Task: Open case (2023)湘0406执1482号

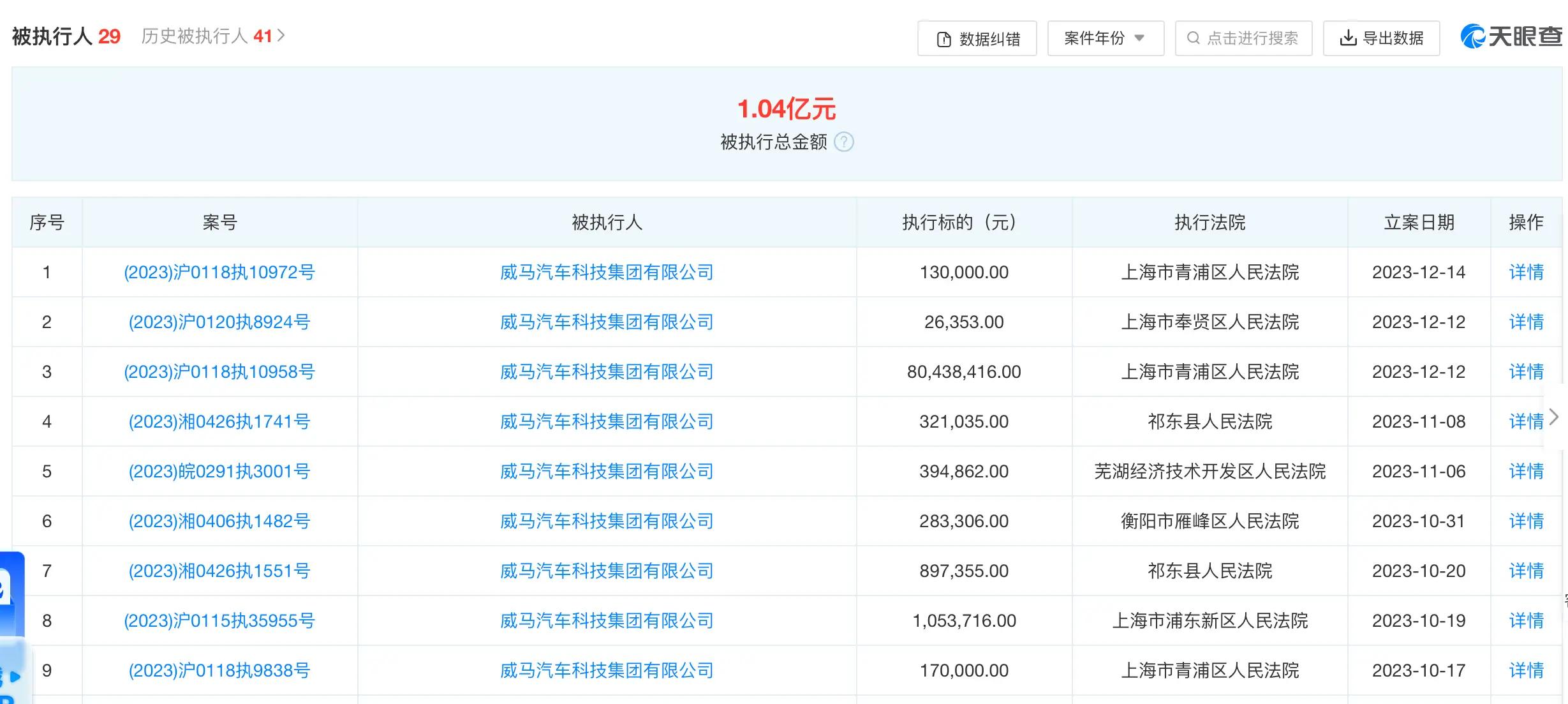Action: point(219,521)
